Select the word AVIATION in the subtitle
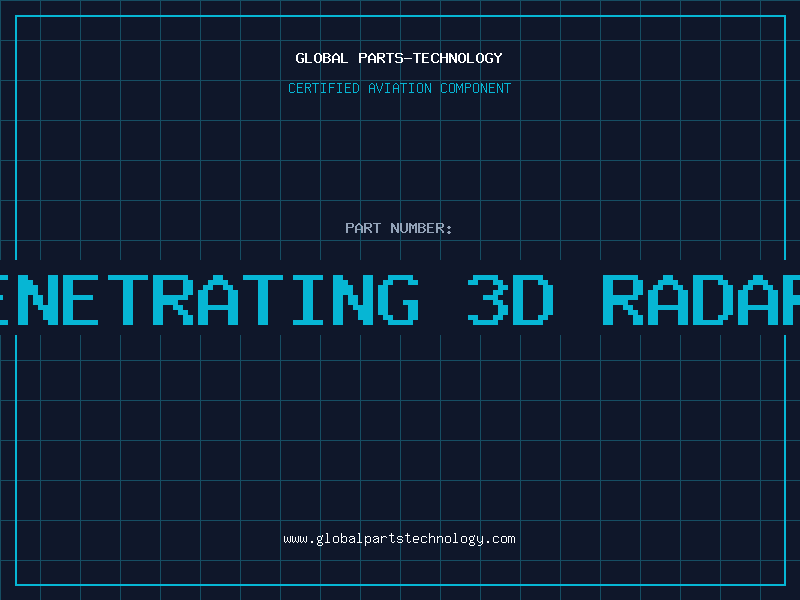The image size is (800, 600). point(400,89)
